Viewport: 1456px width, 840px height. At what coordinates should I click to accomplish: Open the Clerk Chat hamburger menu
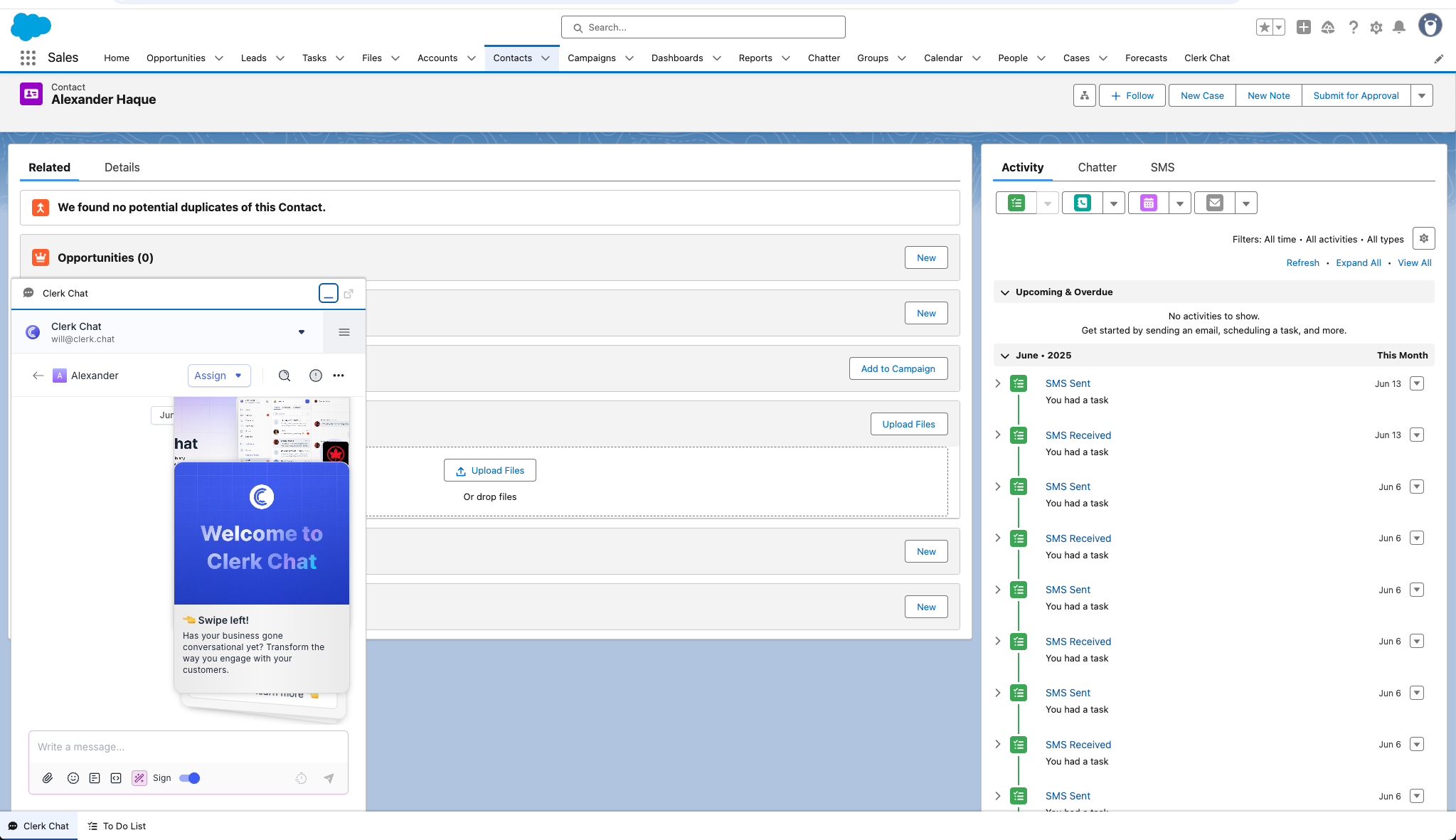coord(344,332)
